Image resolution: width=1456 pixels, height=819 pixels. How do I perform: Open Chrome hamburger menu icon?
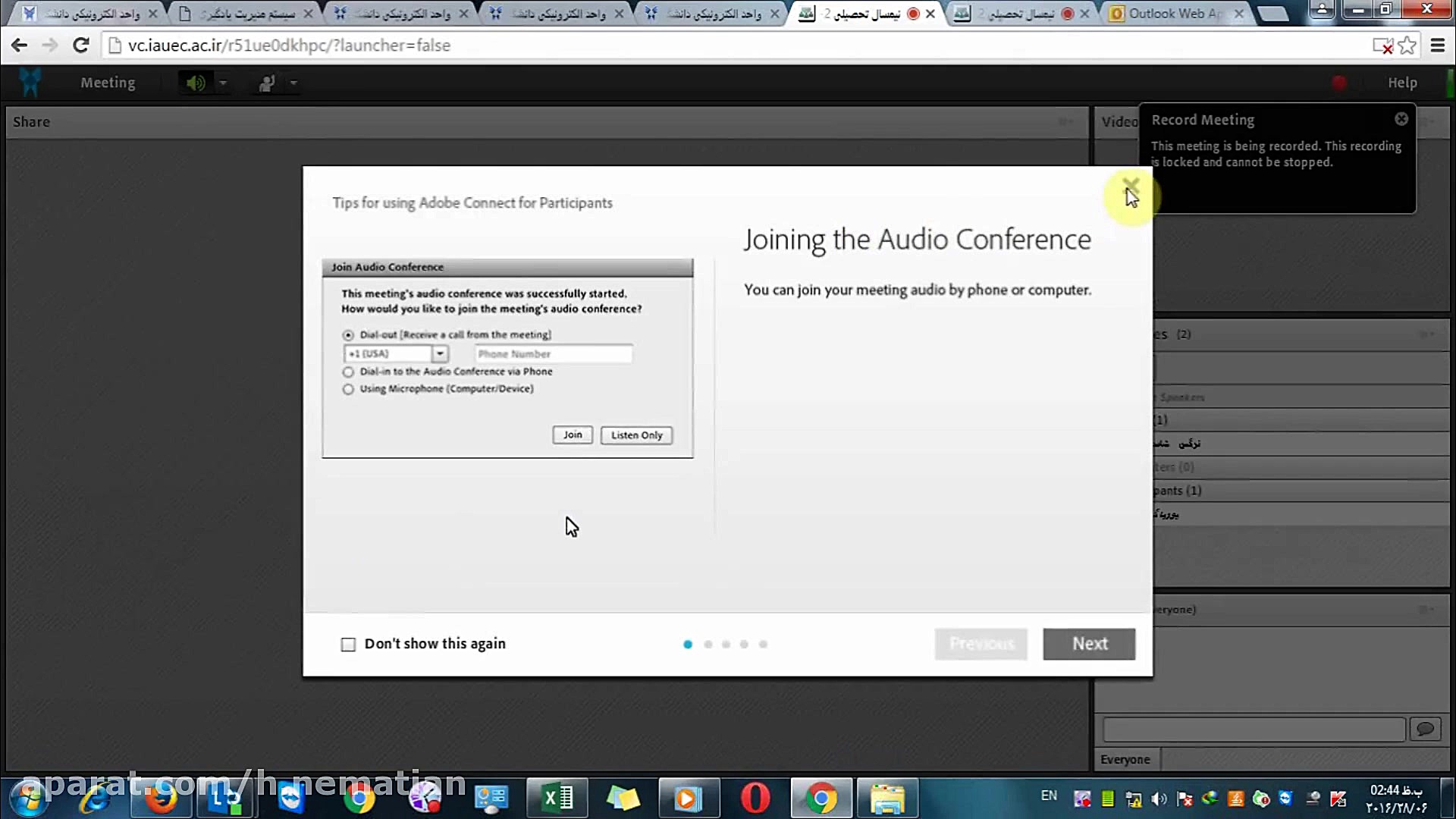point(1437,45)
